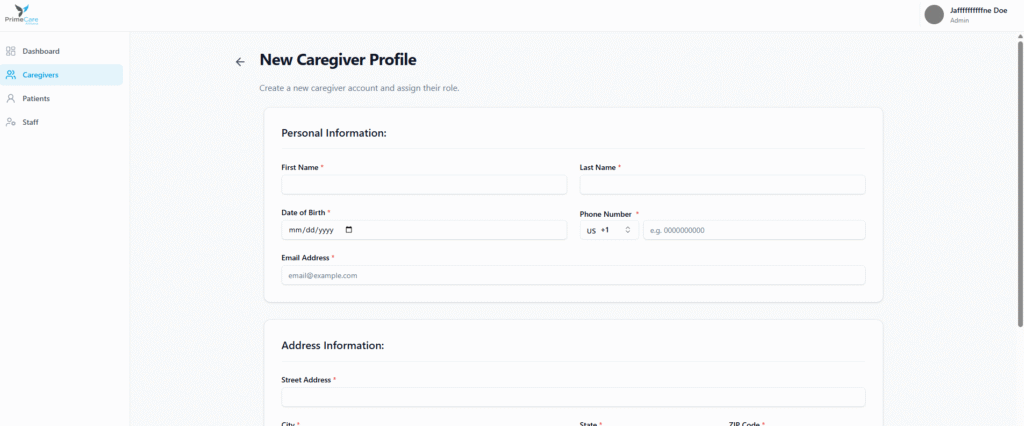Image resolution: width=1024 pixels, height=426 pixels.
Task: Click the vertical page scrollbar thumb
Action: tap(1019, 180)
